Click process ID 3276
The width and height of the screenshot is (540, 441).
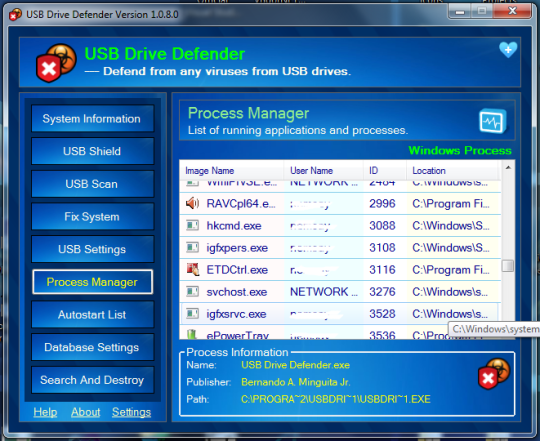[x=382, y=292]
